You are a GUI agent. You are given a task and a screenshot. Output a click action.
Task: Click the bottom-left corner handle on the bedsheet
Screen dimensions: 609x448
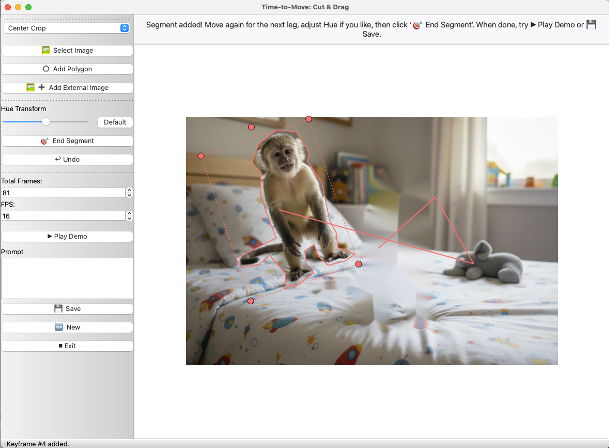251,301
